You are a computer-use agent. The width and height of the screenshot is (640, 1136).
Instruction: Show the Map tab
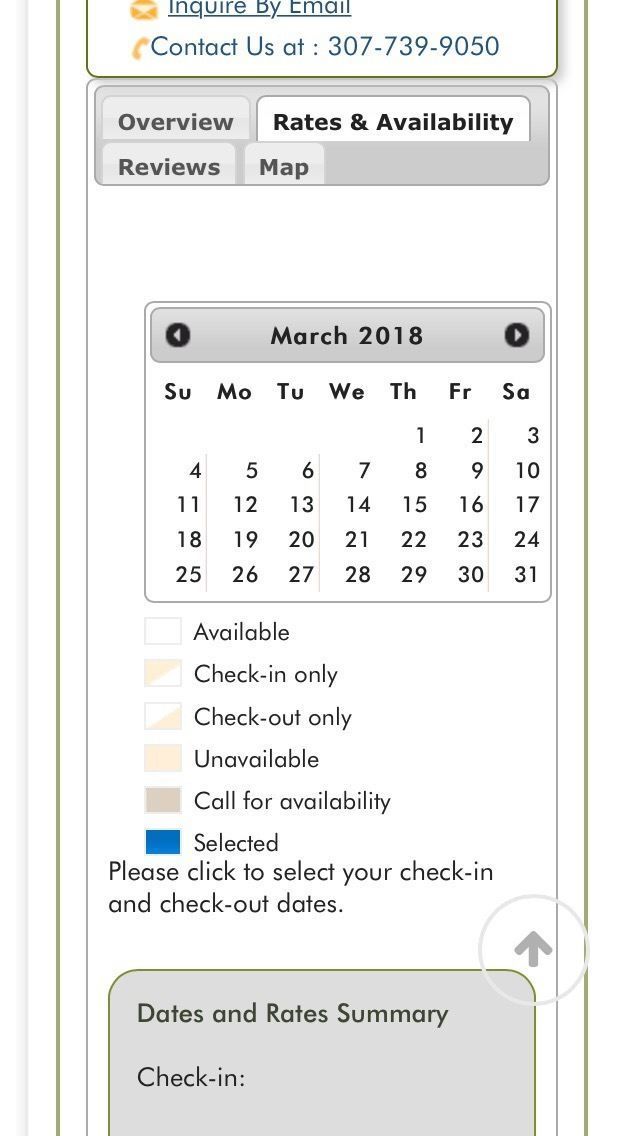[284, 167]
